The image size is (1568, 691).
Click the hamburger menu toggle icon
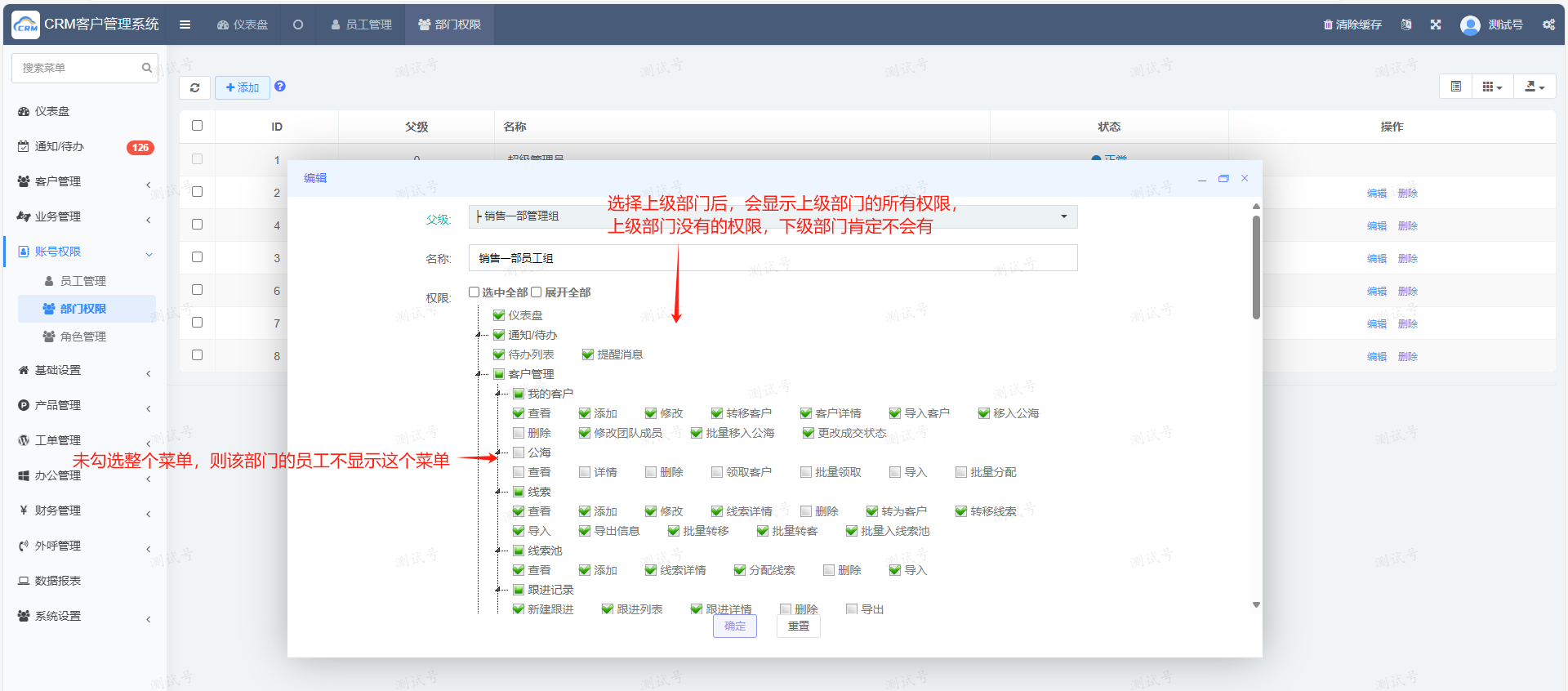tap(185, 25)
